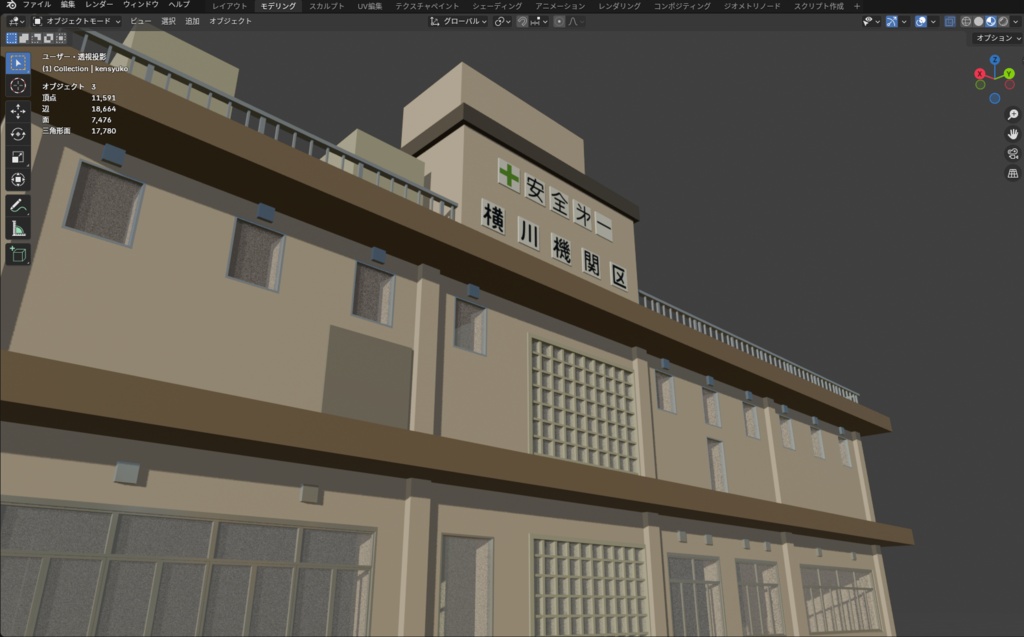Open オプション dropdown

pos(998,39)
